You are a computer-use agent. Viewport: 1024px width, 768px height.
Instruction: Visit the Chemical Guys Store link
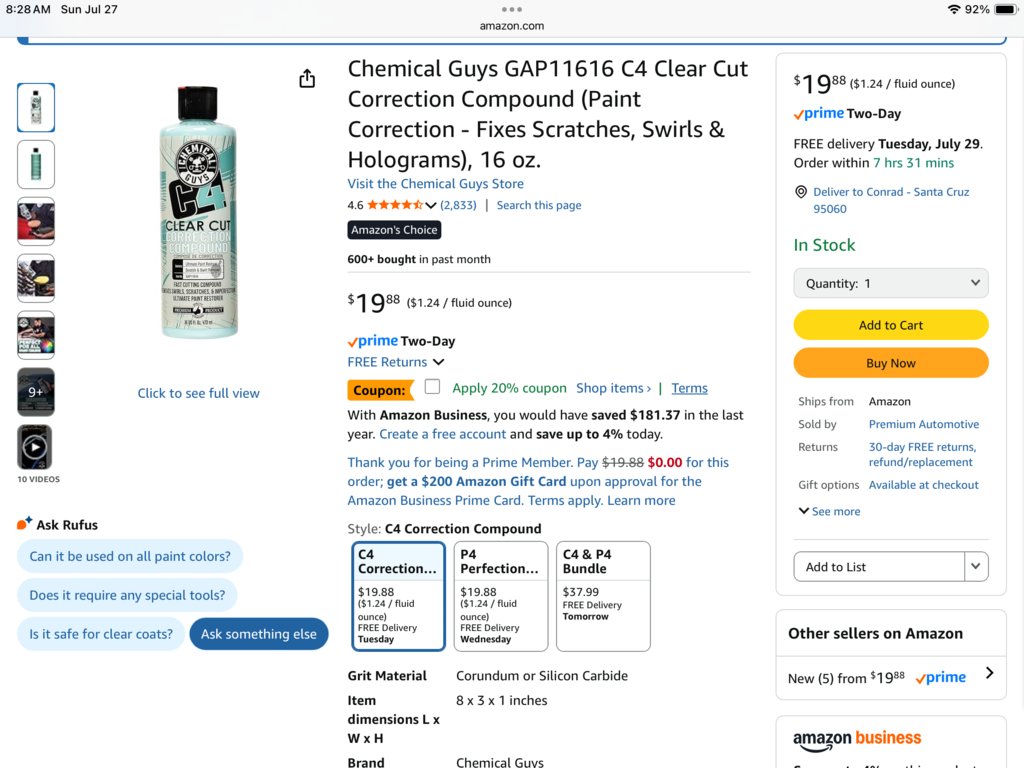436,184
